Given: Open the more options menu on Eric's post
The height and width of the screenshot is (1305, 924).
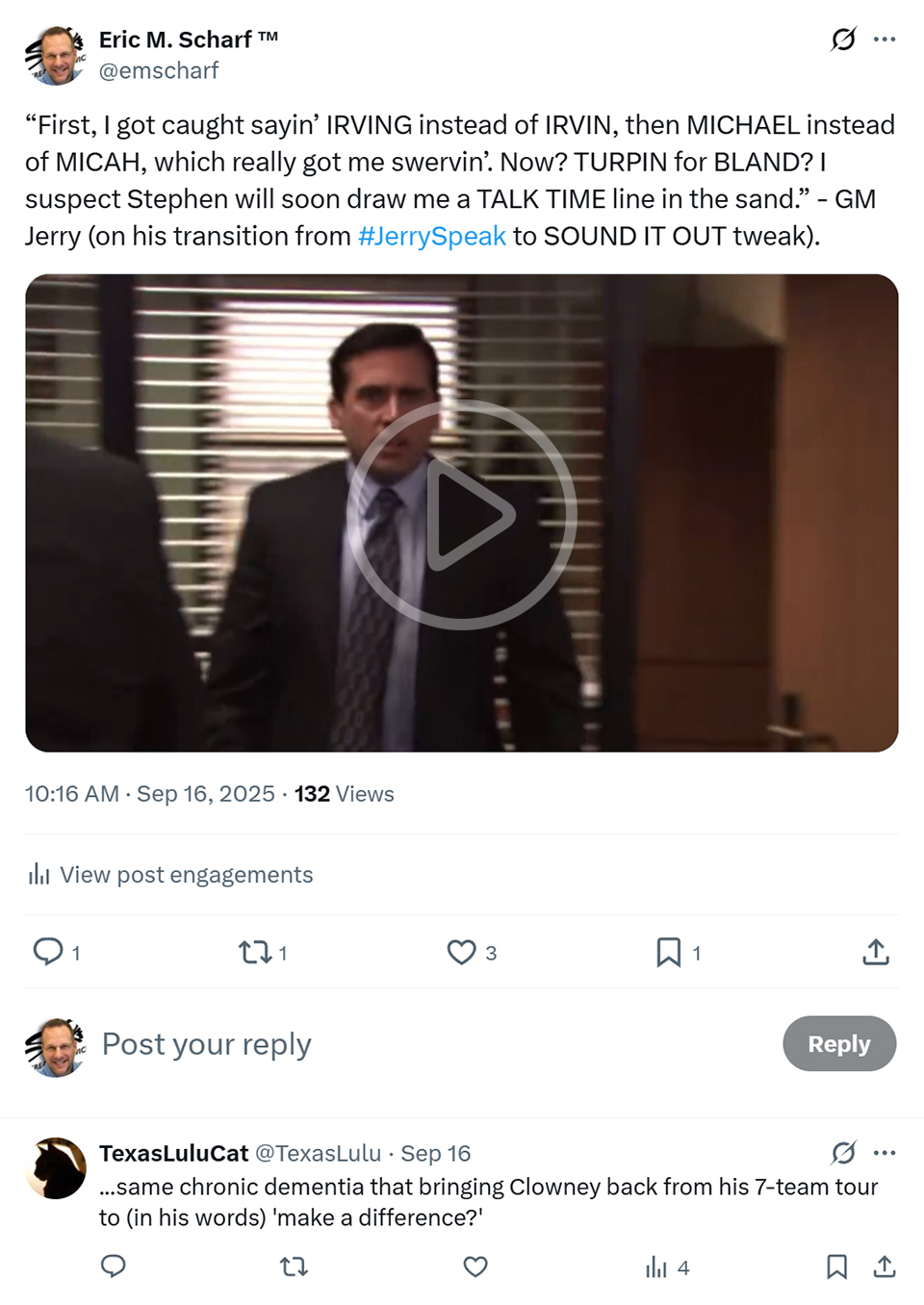Looking at the screenshot, I should [x=885, y=39].
